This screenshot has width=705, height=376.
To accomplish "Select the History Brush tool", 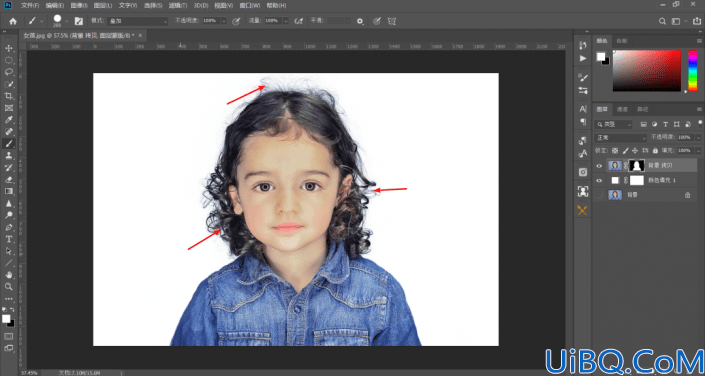I will (x=9, y=167).
